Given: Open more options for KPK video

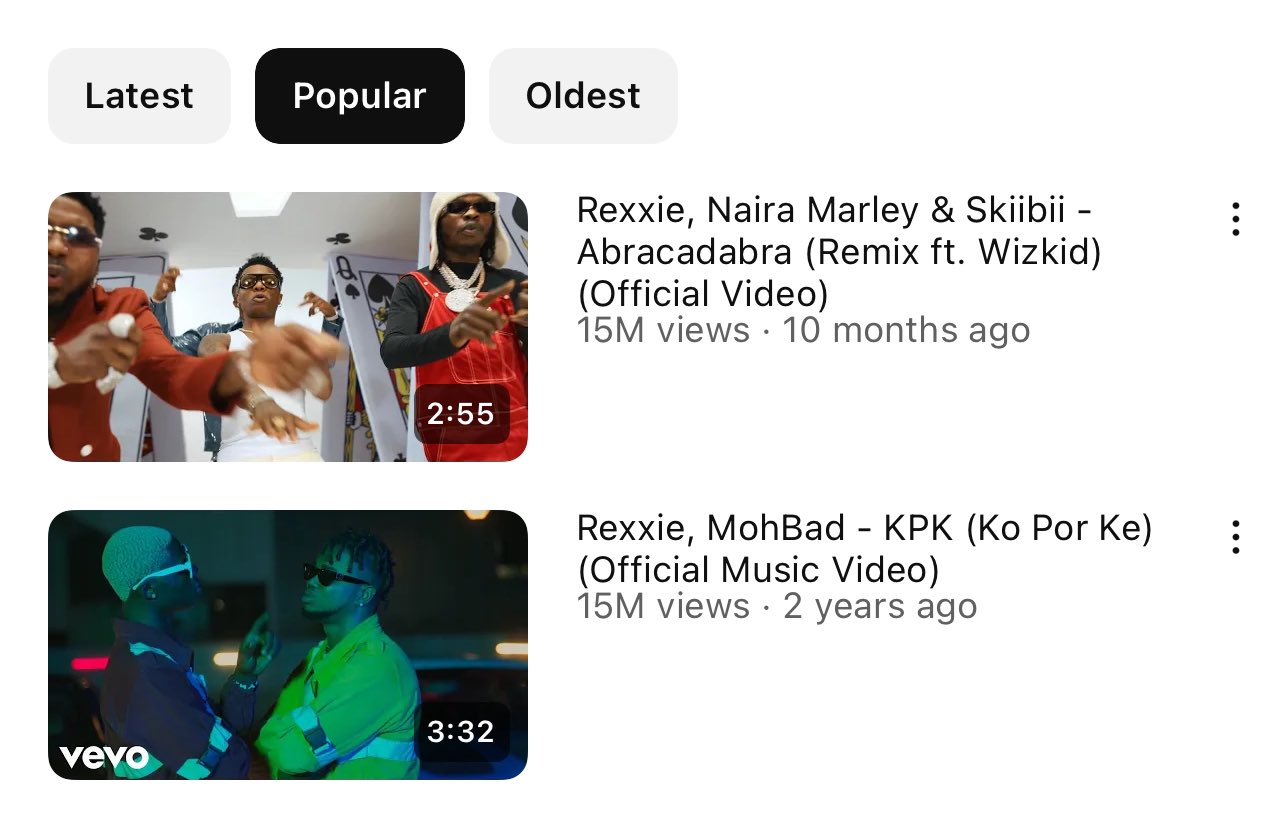Looking at the screenshot, I should point(1236,537).
